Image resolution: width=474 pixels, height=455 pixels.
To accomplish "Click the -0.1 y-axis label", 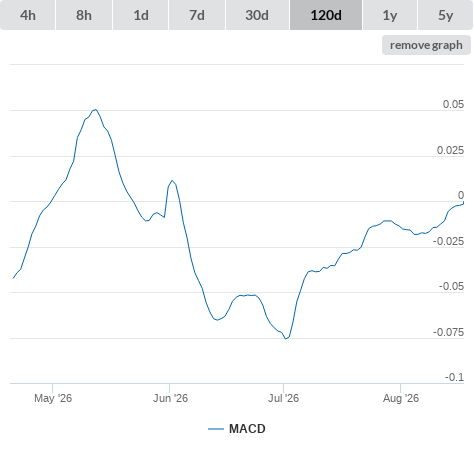I will click(x=454, y=377).
